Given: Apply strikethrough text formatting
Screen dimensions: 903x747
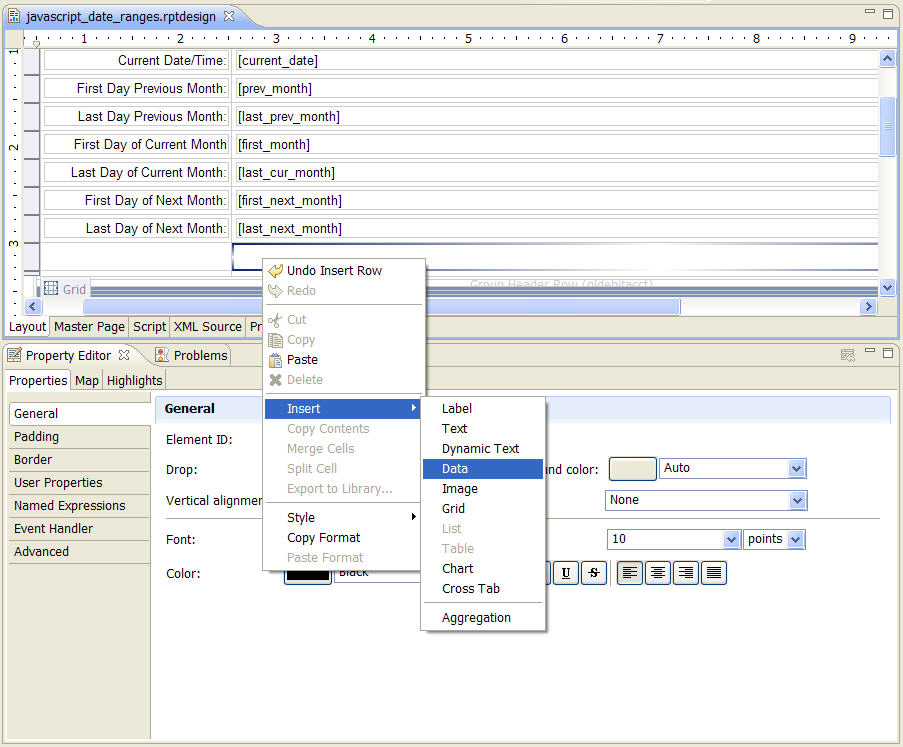Looking at the screenshot, I should coord(592,572).
